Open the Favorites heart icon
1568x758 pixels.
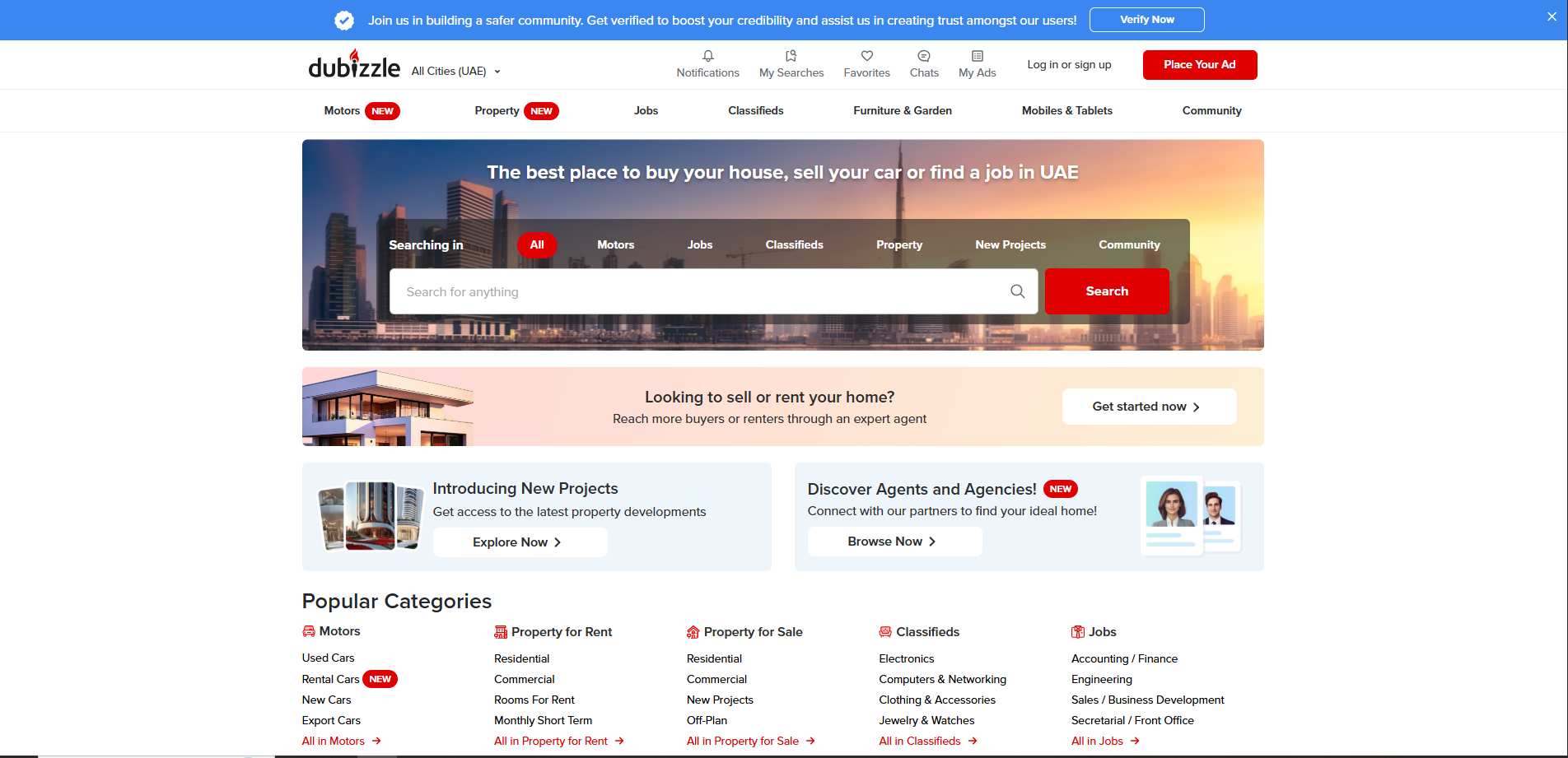pos(866,56)
